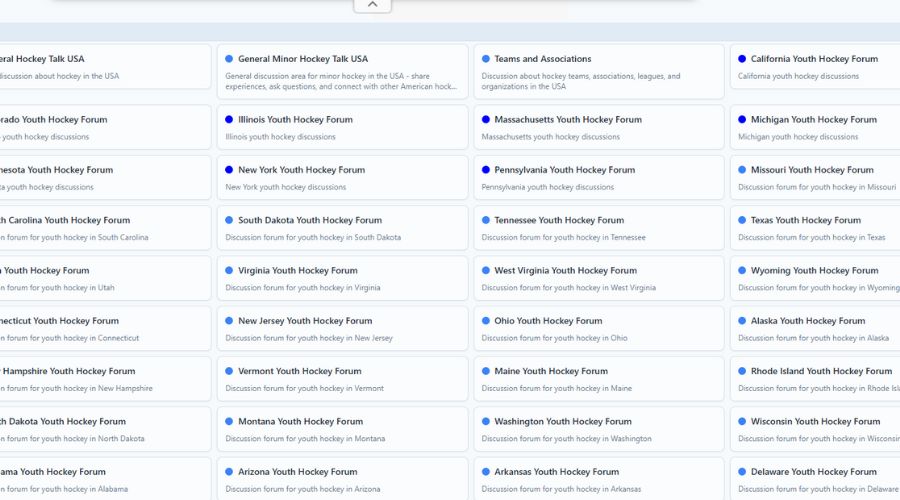
Task: Click status dot beside Ohio Youth Hockey Forum
Action: click(x=486, y=321)
